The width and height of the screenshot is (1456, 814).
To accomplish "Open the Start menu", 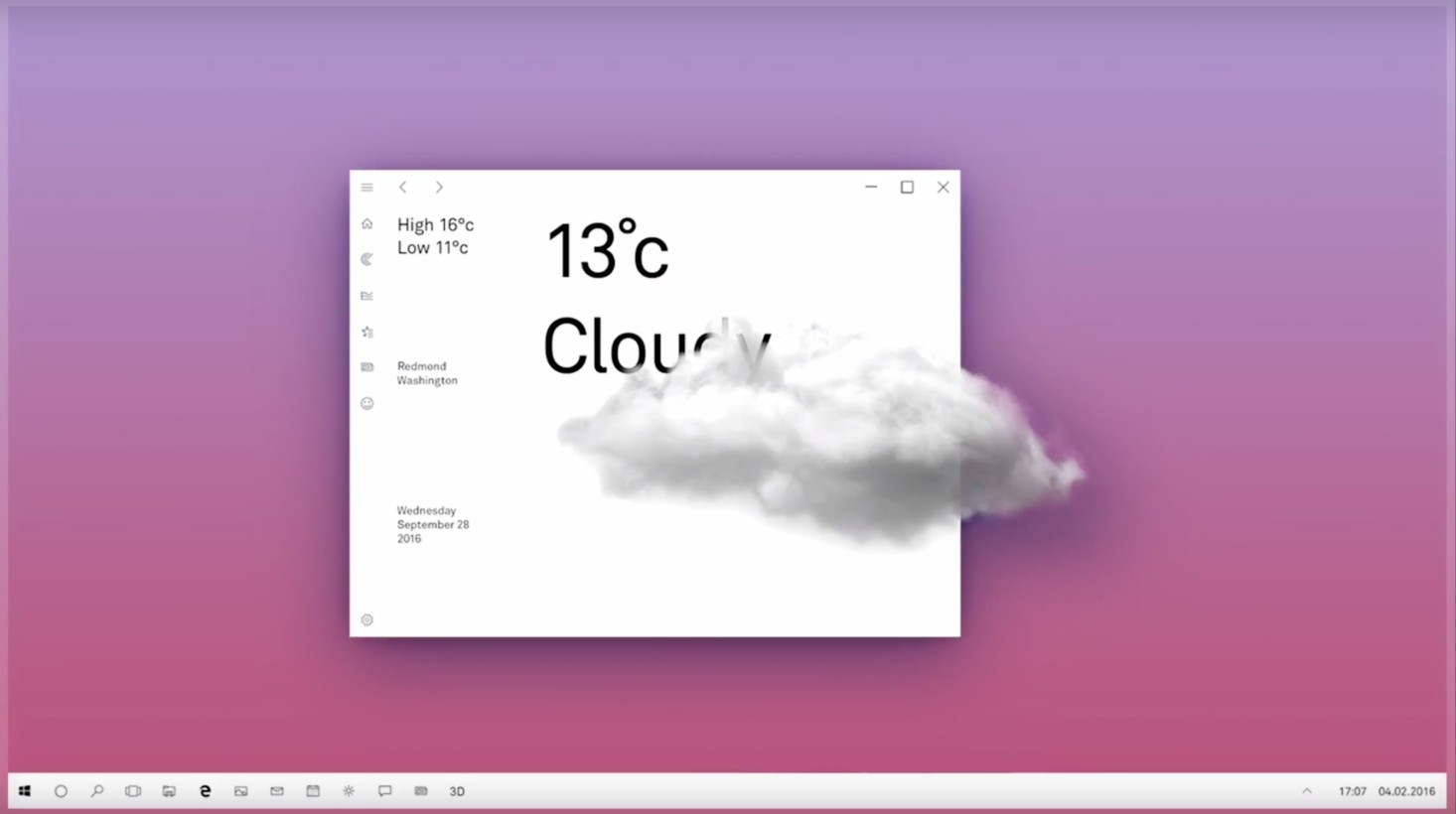I will pyautogui.click(x=24, y=790).
